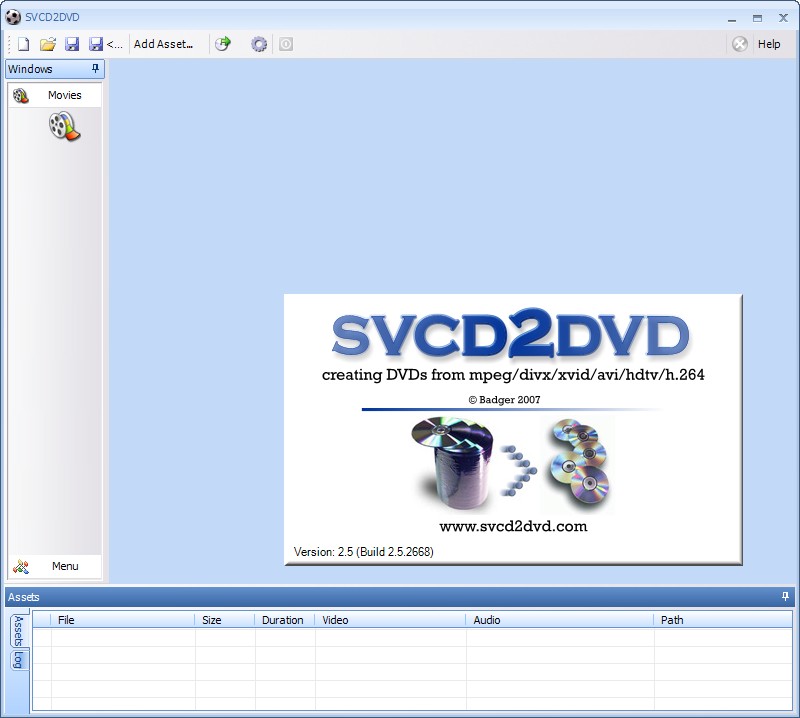Click the greyed-out stop icon in toolbar

pos(286,44)
